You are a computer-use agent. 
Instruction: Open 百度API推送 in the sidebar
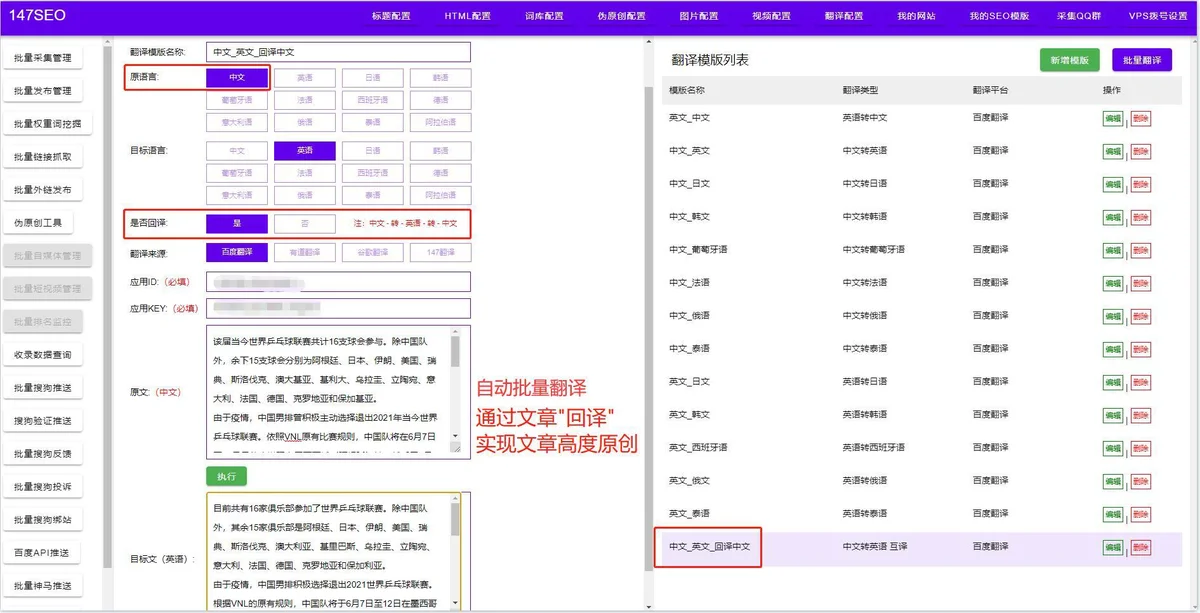coord(43,553)
